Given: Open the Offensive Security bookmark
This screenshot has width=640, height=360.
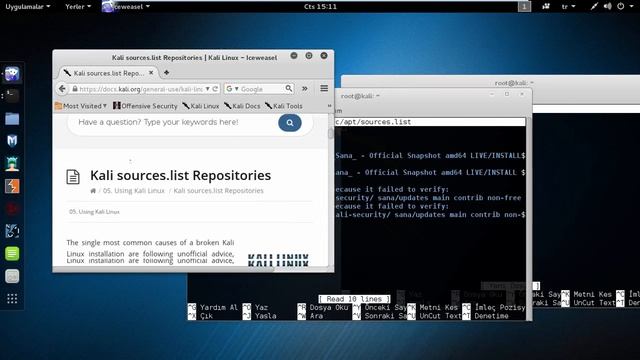Looking at the screenshot, I should (145, 106).
